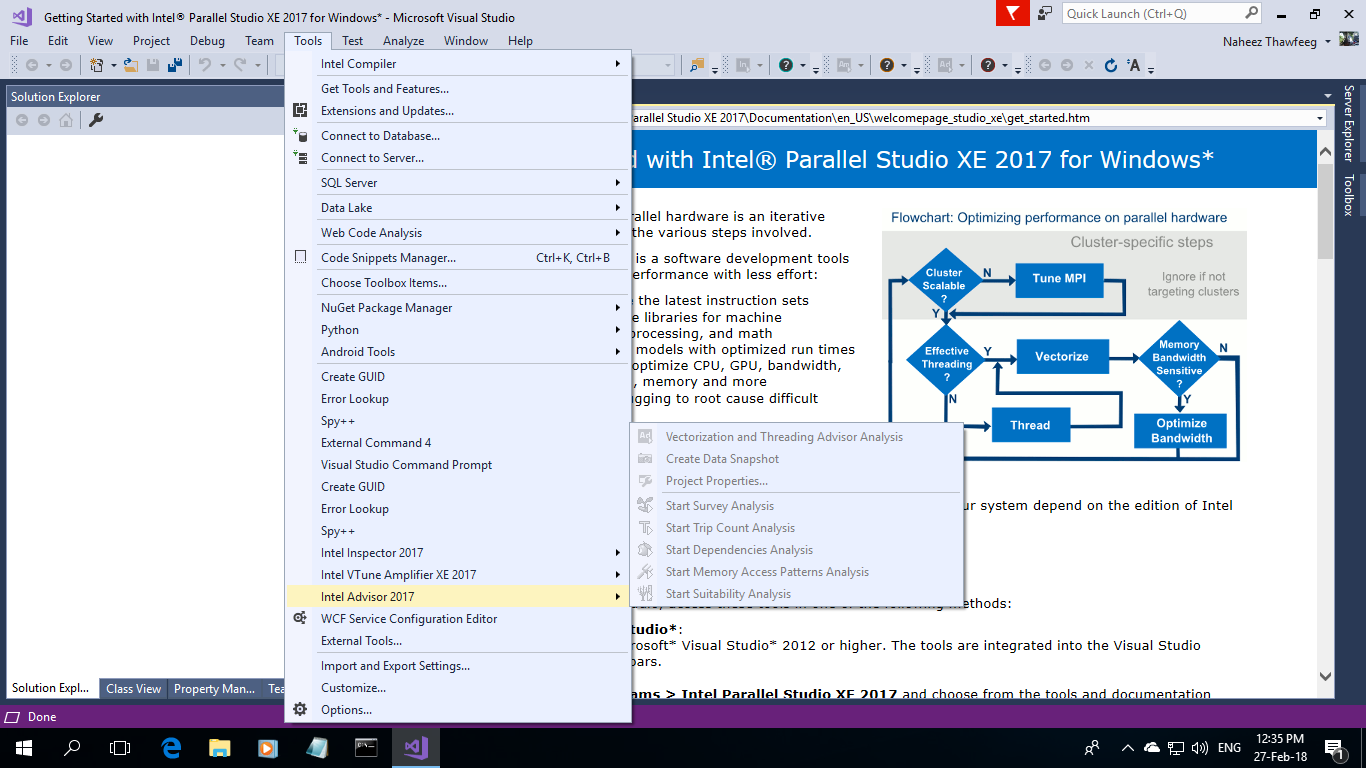Click the Save All toolbar icon

tap(174, 65)
